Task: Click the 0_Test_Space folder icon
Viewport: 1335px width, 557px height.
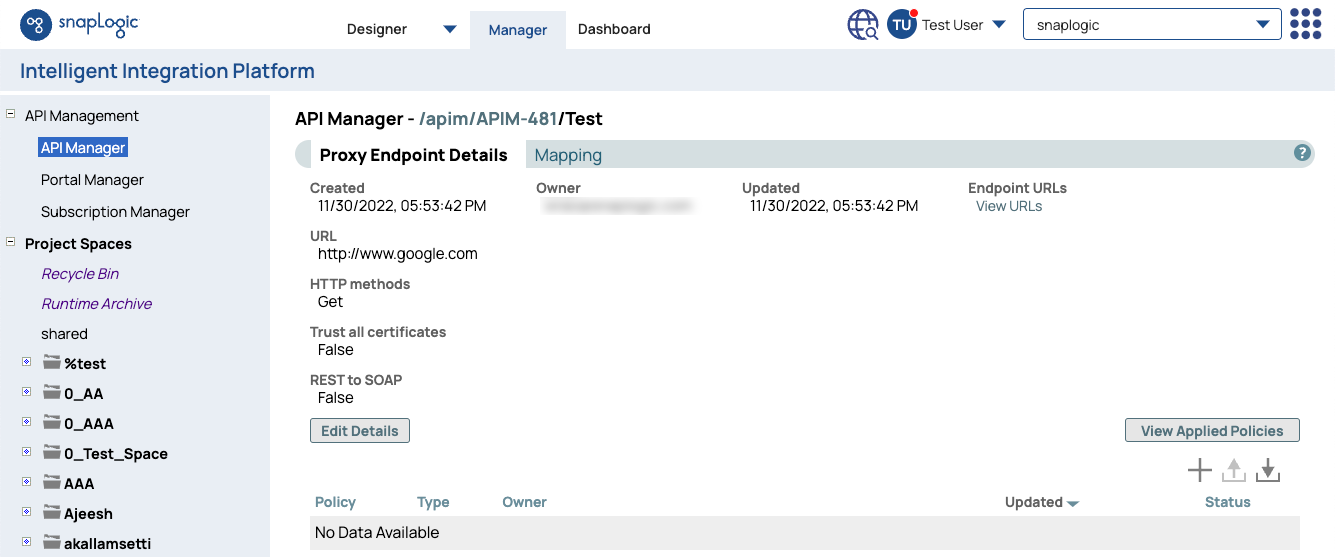Action: 52,452
